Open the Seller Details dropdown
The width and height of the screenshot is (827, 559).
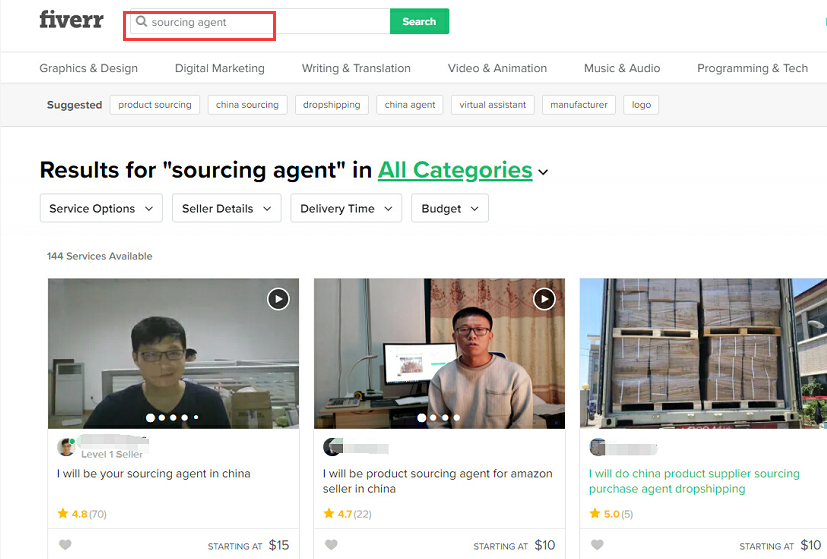click(227, 208)
